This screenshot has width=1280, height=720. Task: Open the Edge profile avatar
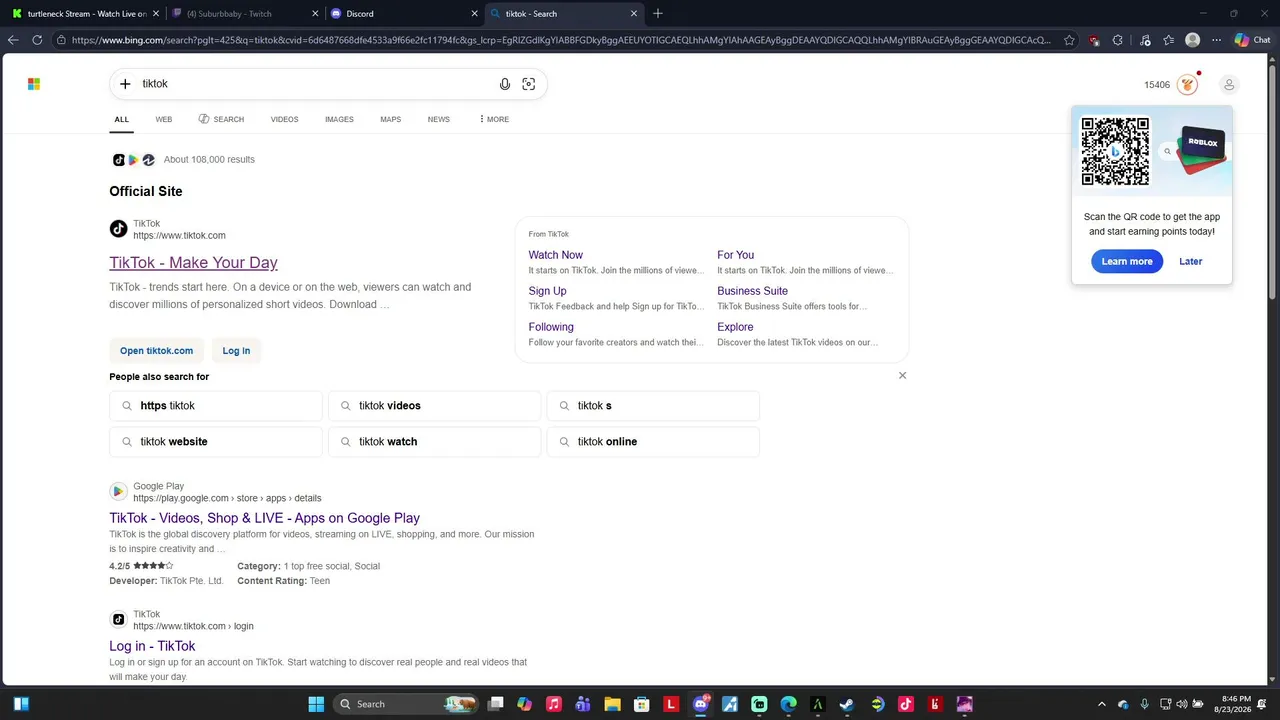click(x=1192, y=40)
